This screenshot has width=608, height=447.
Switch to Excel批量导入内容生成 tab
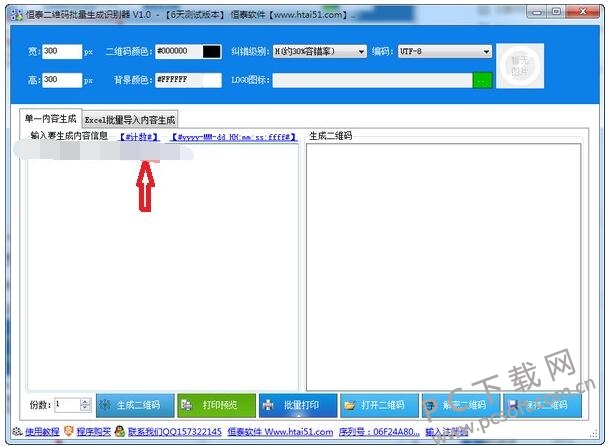point(130,120)
